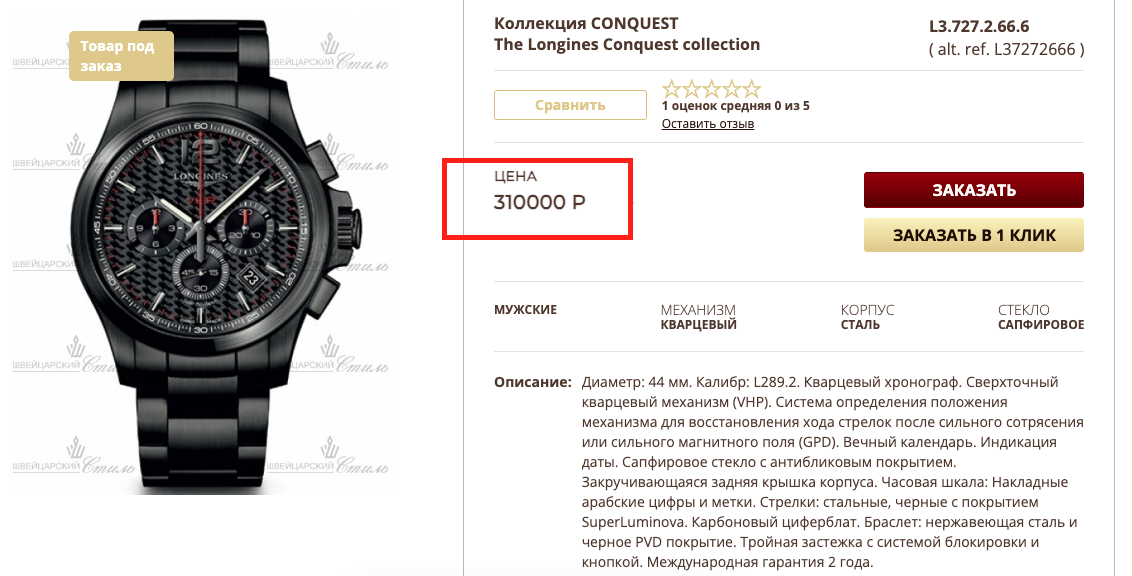The image size is (1132, 576).
Task: Select the third rating star
Action: [x=712, y=89]
